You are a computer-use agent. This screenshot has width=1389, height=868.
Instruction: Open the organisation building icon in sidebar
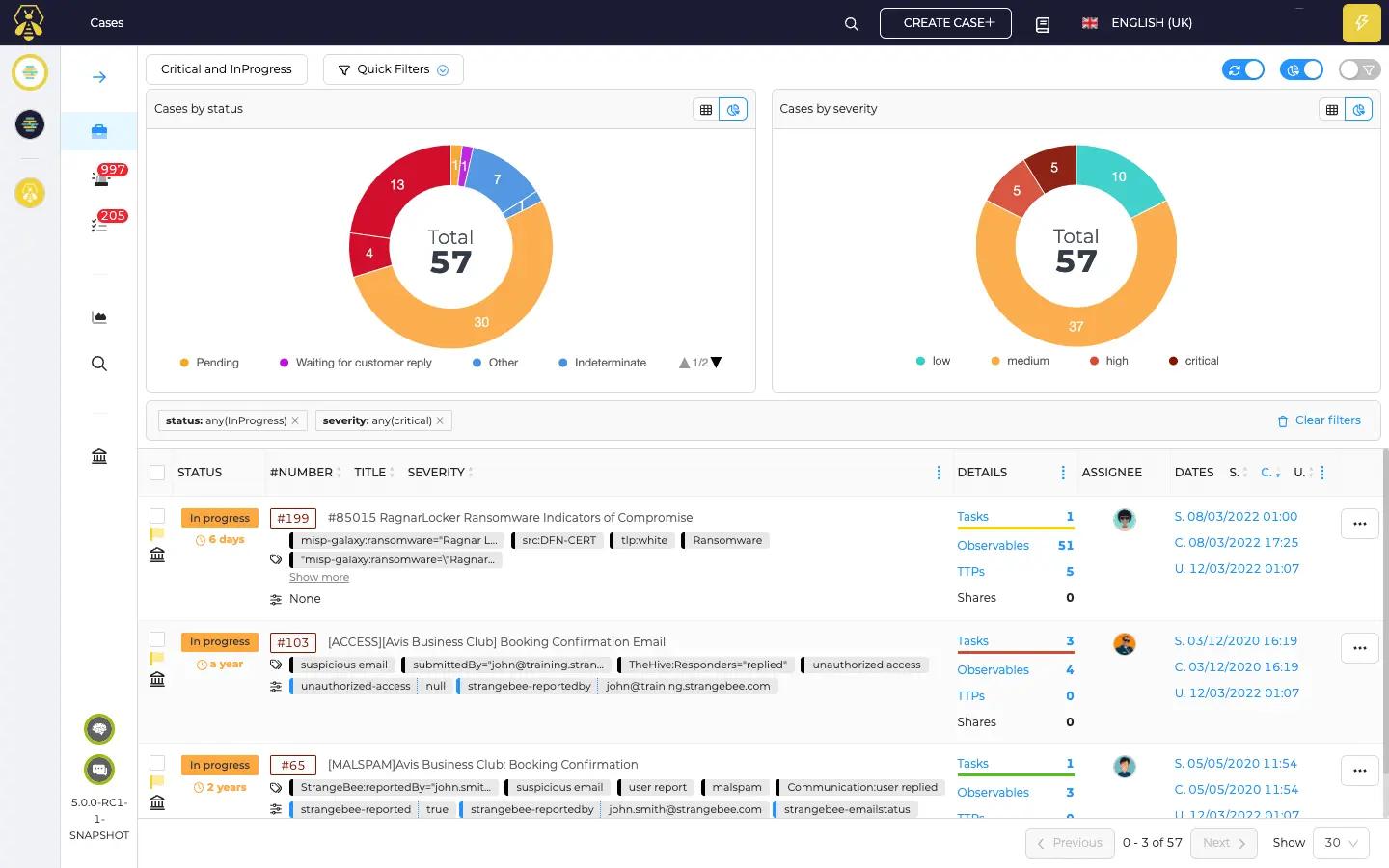(99, 456)
